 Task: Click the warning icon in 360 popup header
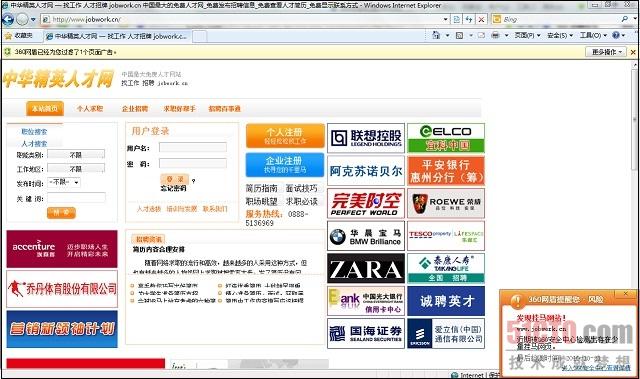tap(517, 301)
